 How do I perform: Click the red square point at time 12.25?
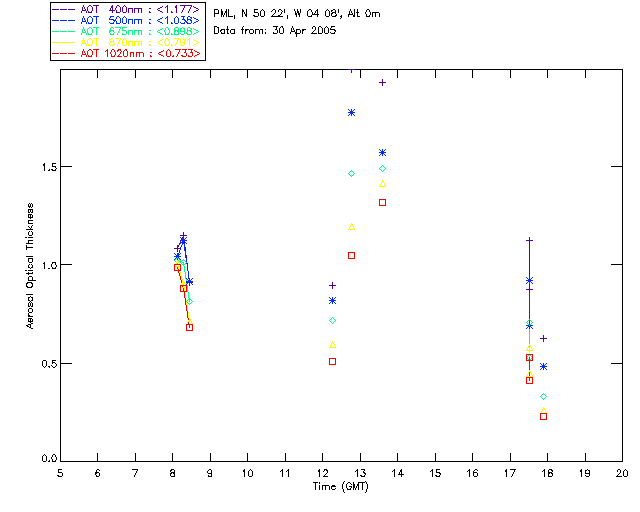click(x=333, y=362)
